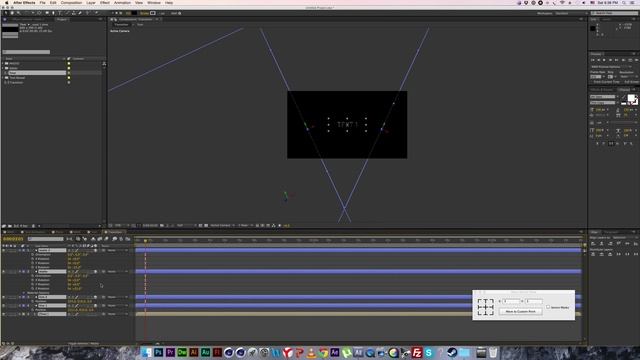Viewport: 640px width, 360px height.
Task: Switch to the Project panel tab
Action: 62,19
